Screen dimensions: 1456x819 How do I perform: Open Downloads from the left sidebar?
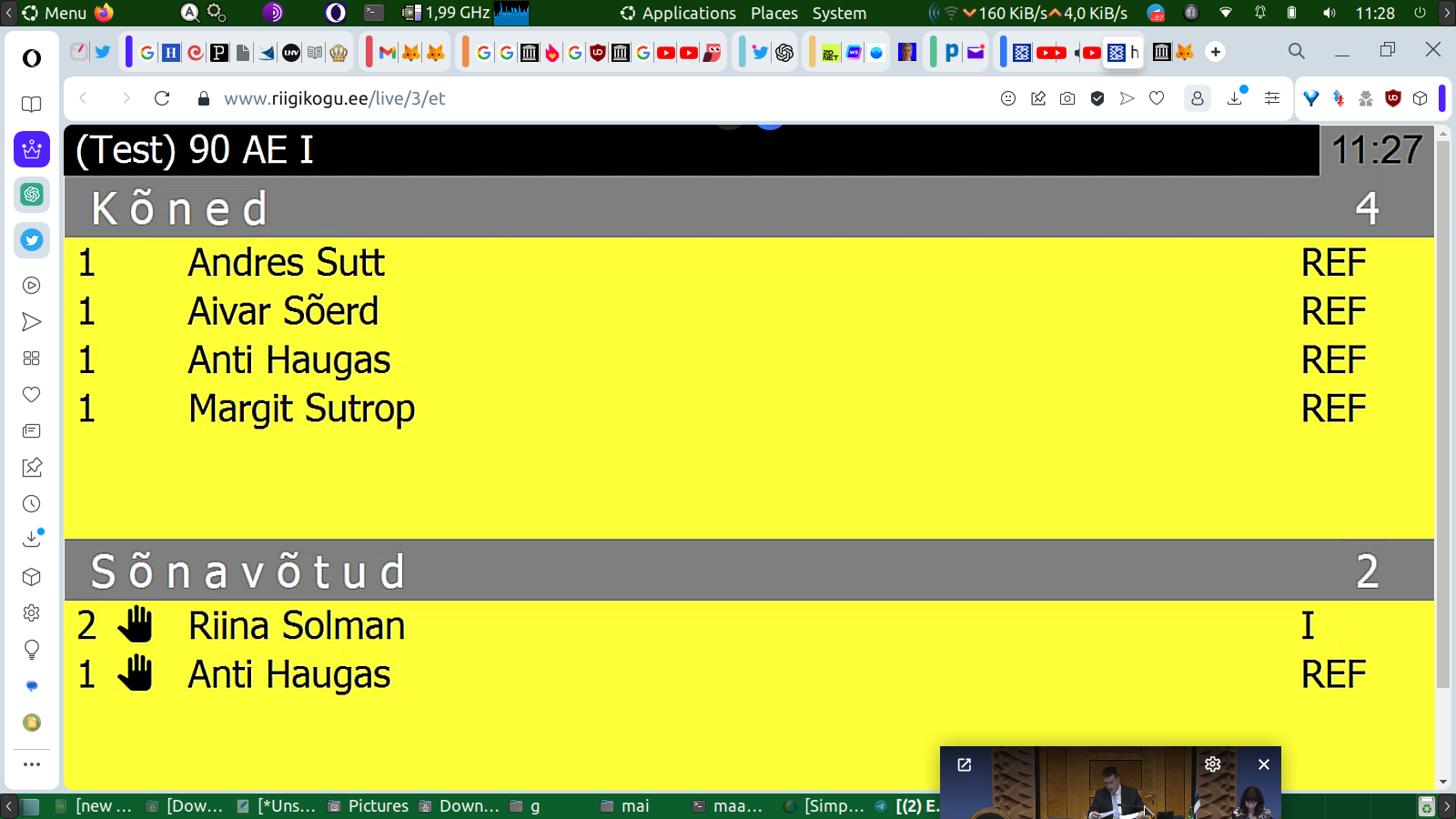click(32, 539)
